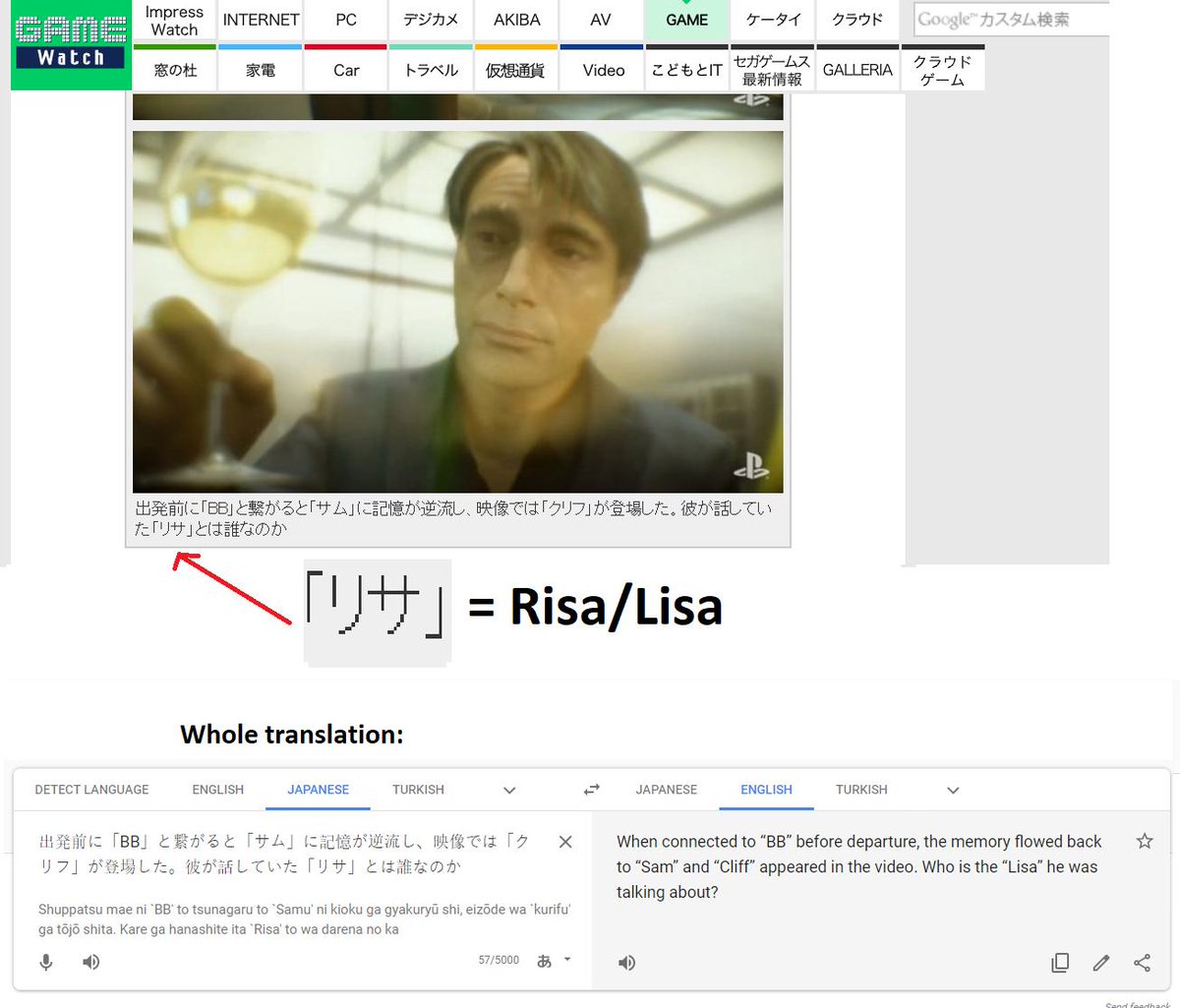
Task: Swap the source and target languages
Action: (592, 790)
